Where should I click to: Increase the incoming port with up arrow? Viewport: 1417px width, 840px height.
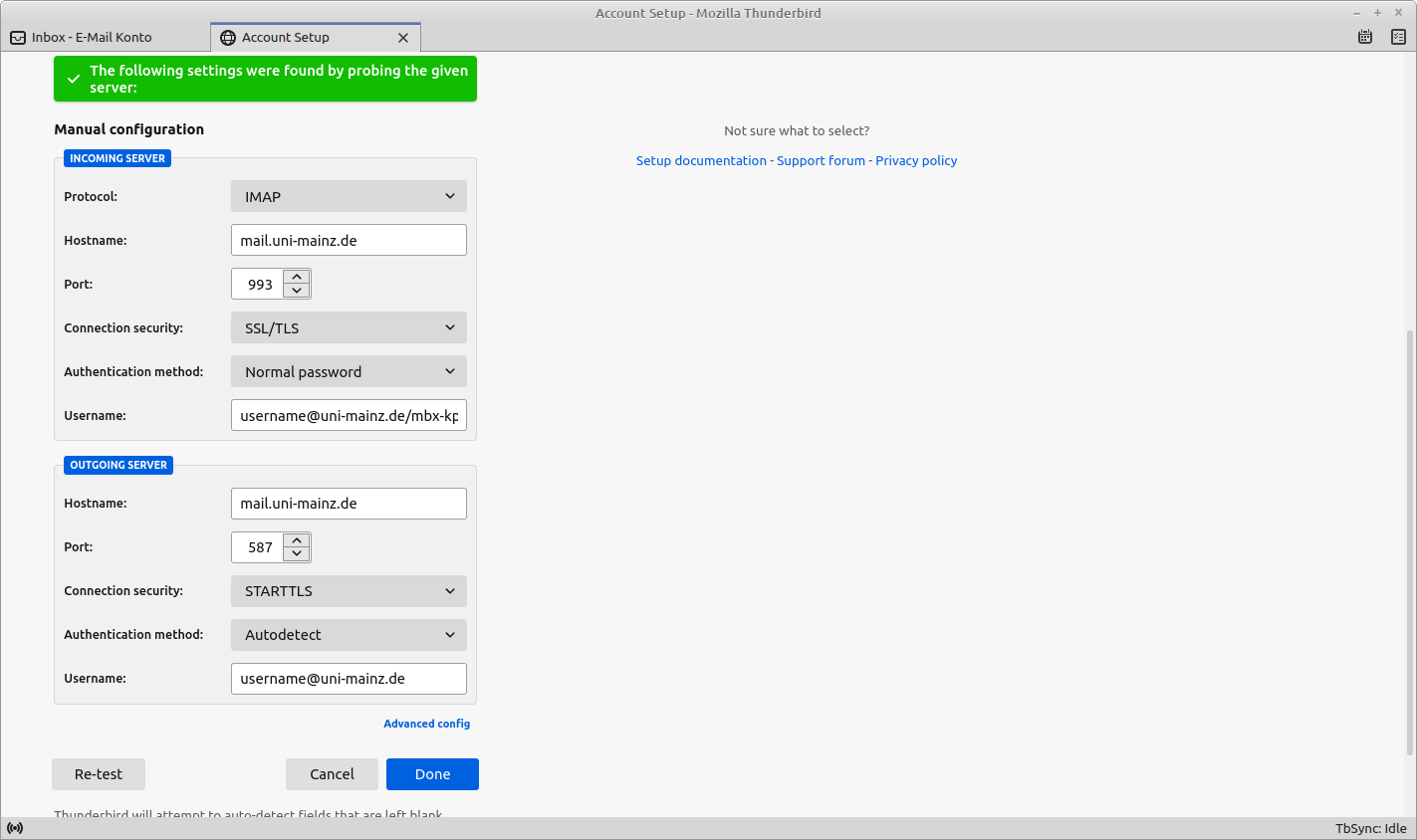[297, 277]
